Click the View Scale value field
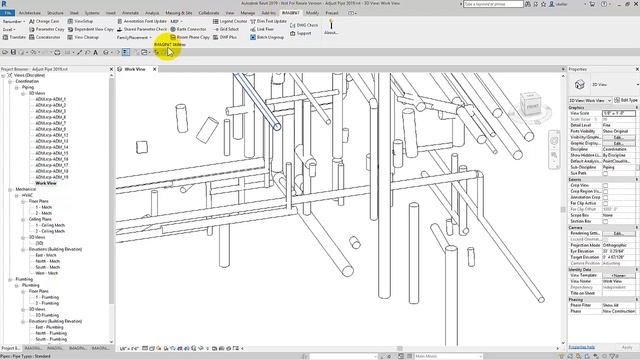The height and width of the screenshot is (360, 640). click(619, 113)
